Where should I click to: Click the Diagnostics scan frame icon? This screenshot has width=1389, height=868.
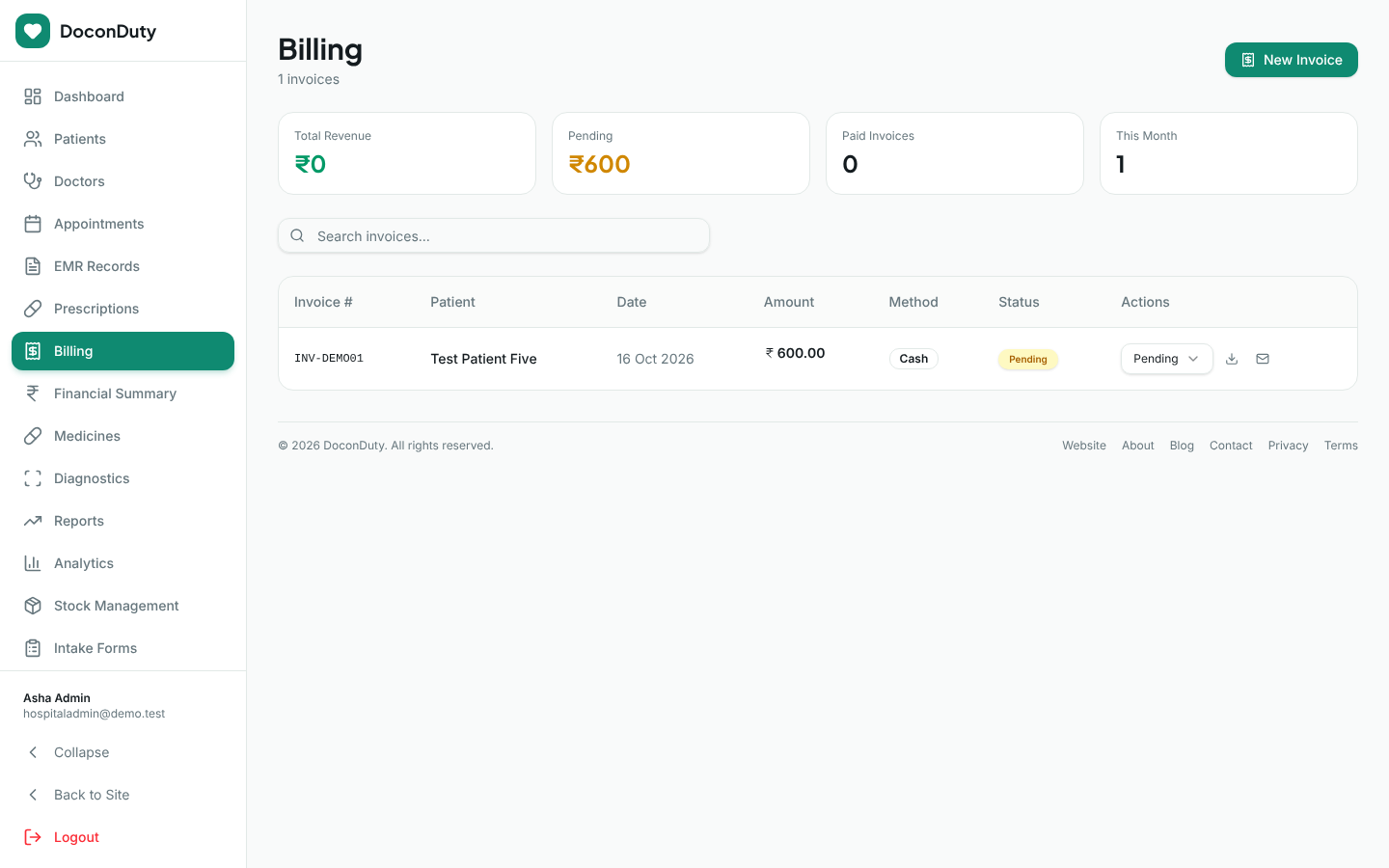(x=33, y=478)
